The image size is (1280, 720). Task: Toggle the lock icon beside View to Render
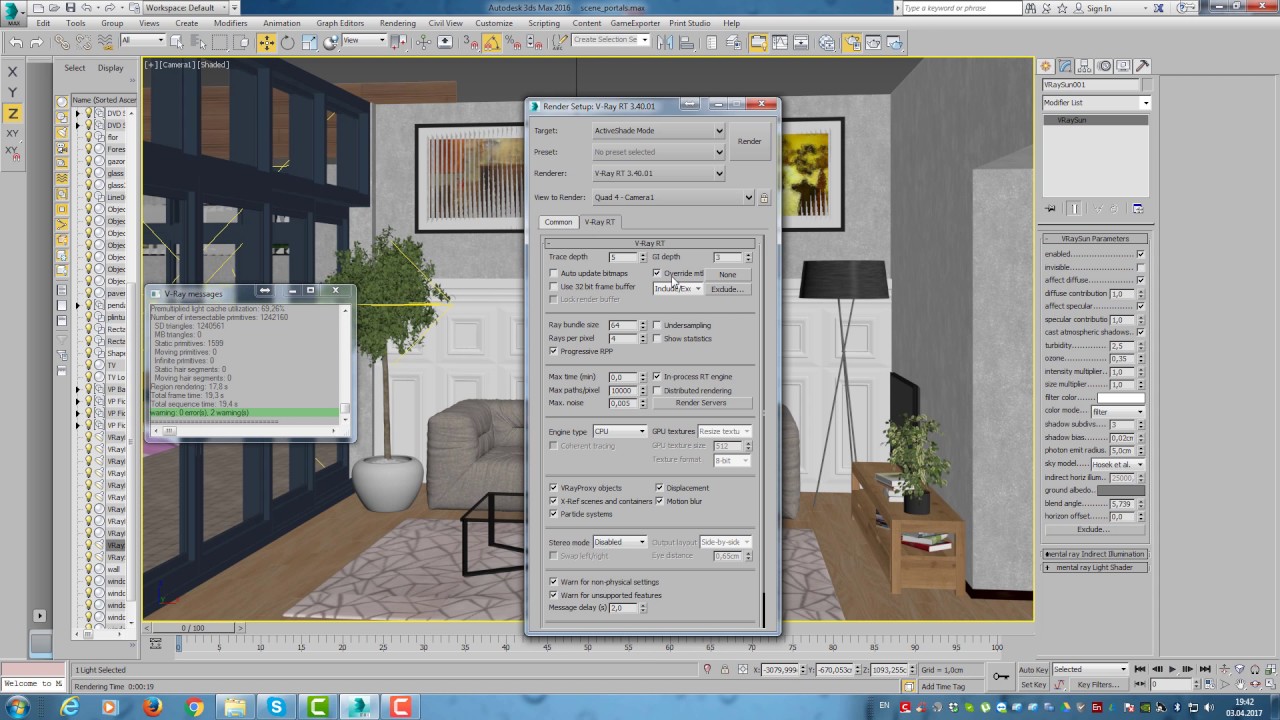coord(764,198)
